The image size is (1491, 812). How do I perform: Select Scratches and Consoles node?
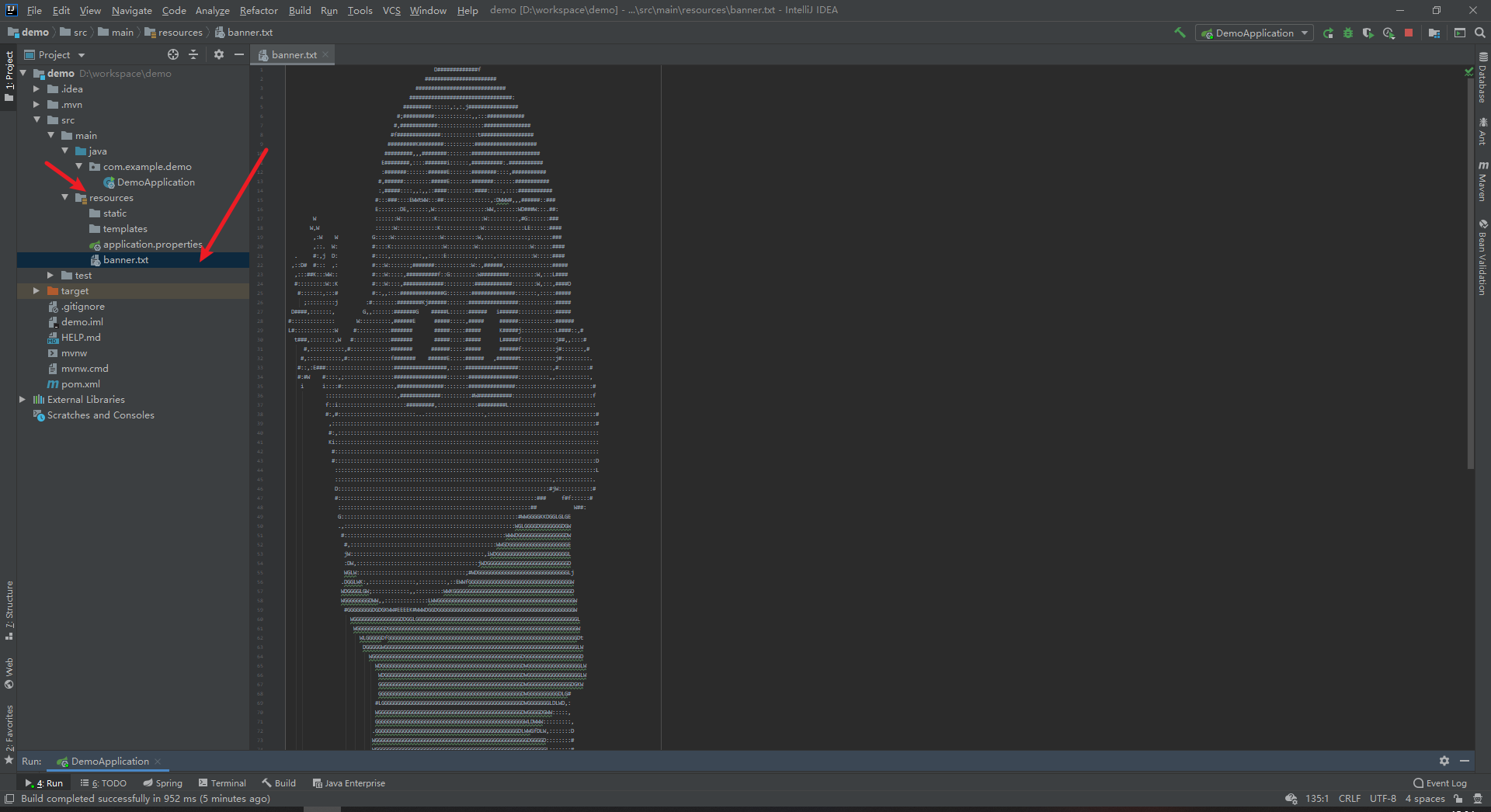point(93,415)
